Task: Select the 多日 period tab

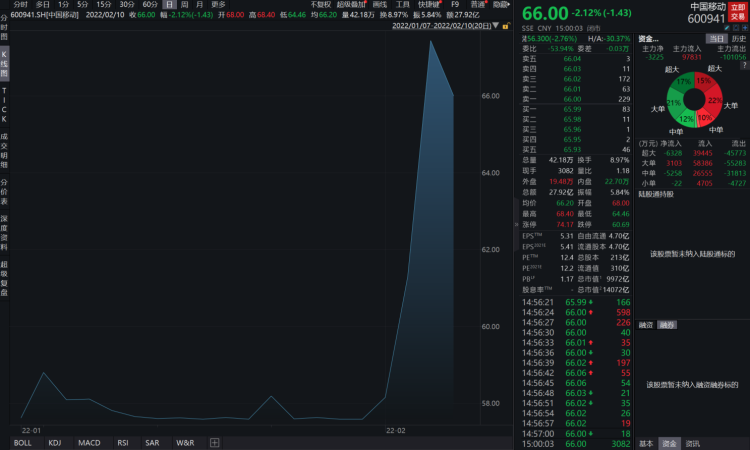Action: 42,4
